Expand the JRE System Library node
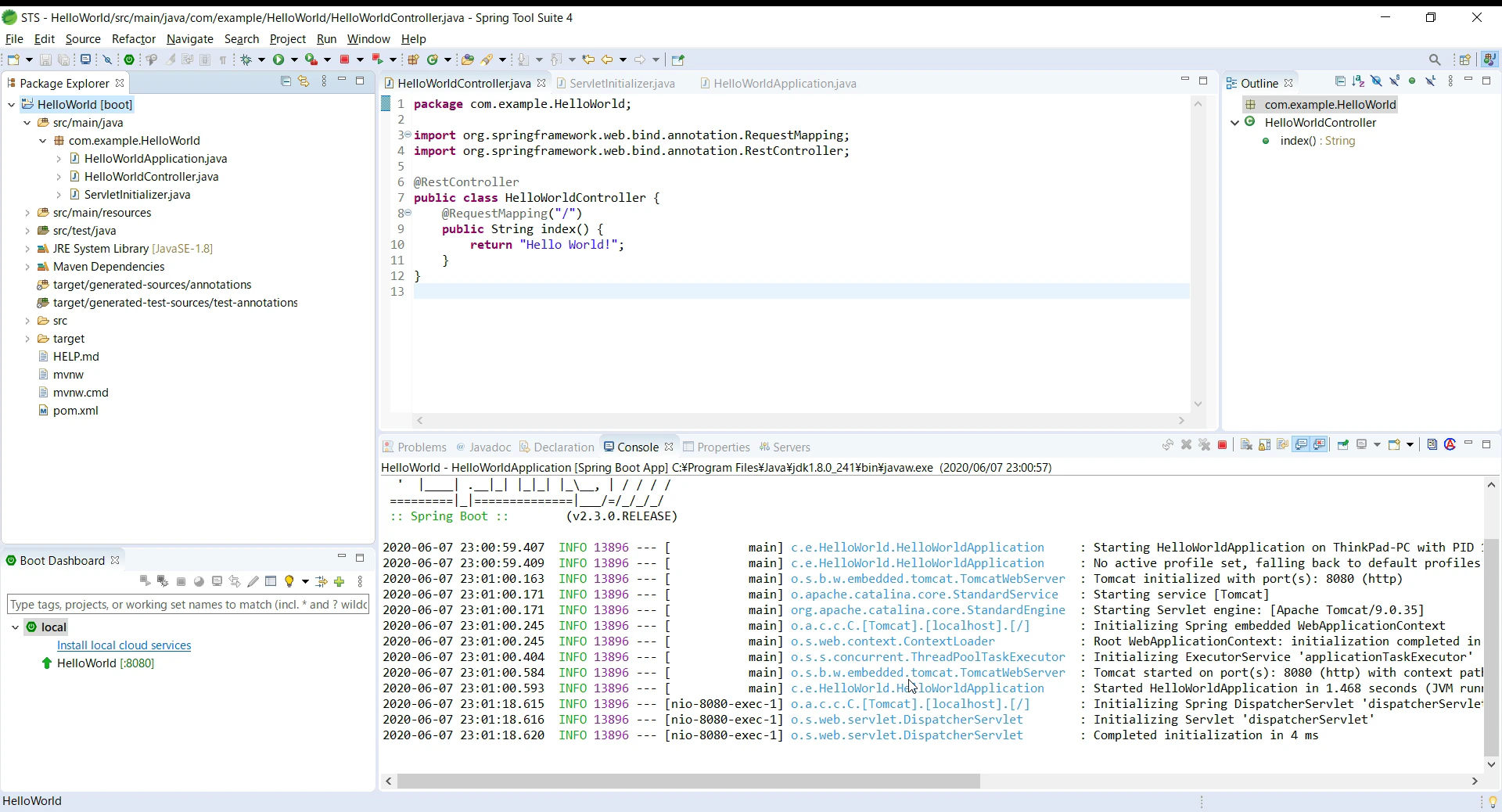The height and width of the screenshot is (812, 1502). (x=27, y=249)
